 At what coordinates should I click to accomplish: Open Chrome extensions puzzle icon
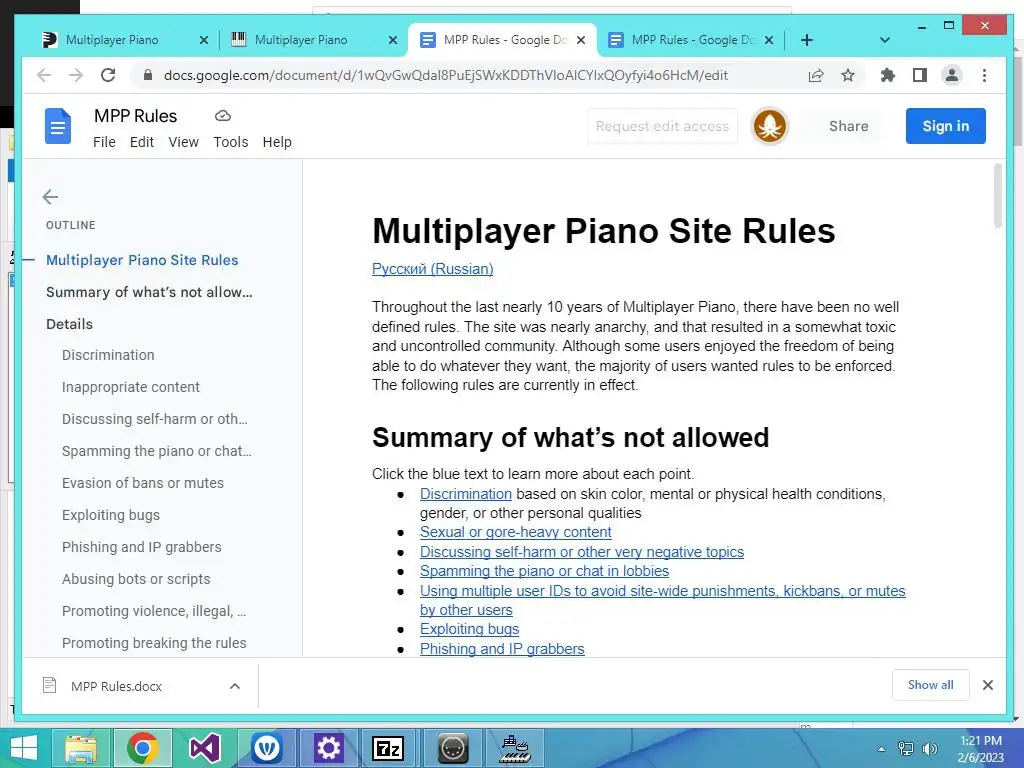click(x=888, y=75)
